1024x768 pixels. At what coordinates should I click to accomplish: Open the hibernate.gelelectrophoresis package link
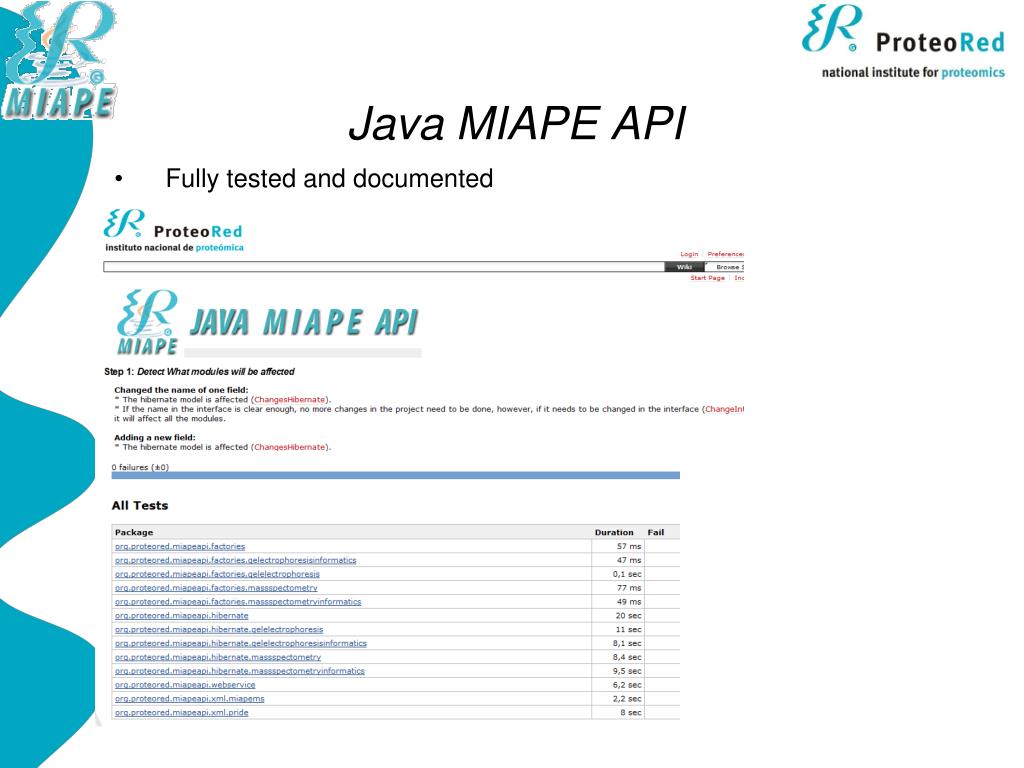(x=219, y=630)
